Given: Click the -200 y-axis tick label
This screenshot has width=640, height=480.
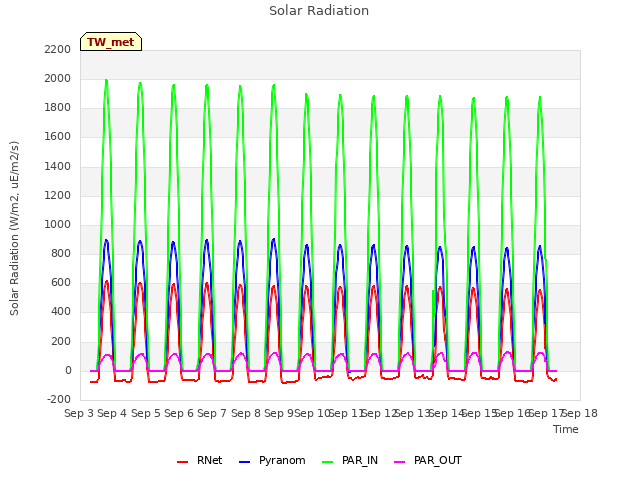Looking at the screenshot, I should 59,400.
